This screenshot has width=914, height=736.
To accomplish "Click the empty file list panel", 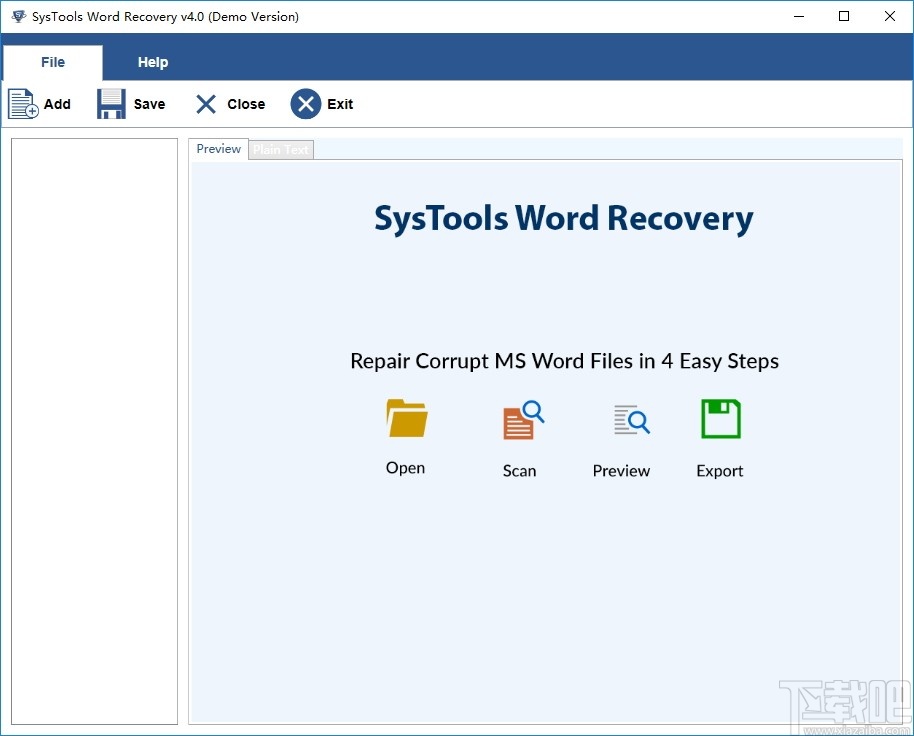I will pos(94,430).
